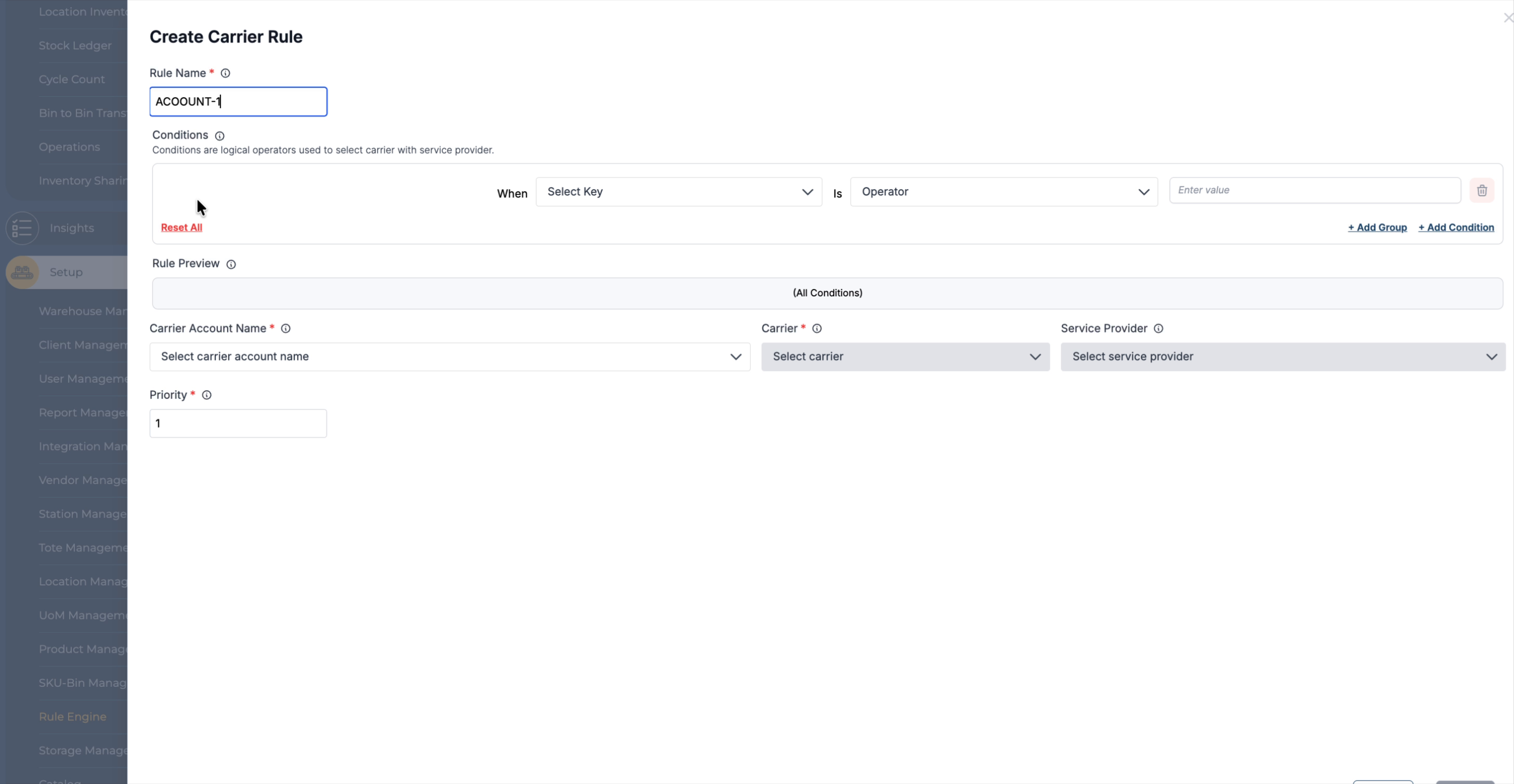Click the Setup sidebar icon
The height and width of the screenshot is (784, 1514).
(x=22, y=272)
